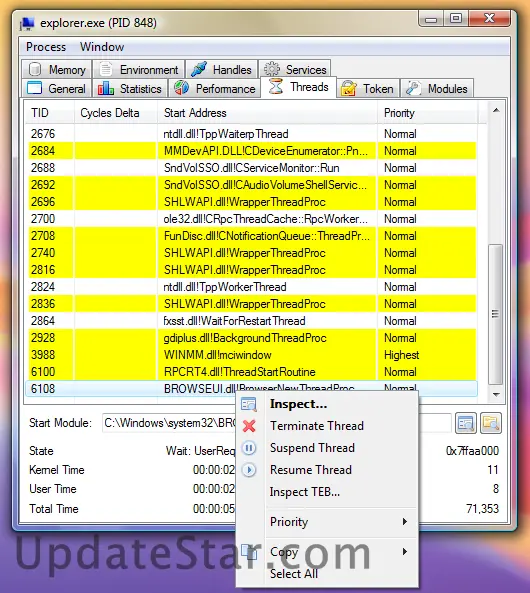Sort by the Start Address column header
This screenshot has height=593, width=530.
pyautogui.click(x=267, y=113)
